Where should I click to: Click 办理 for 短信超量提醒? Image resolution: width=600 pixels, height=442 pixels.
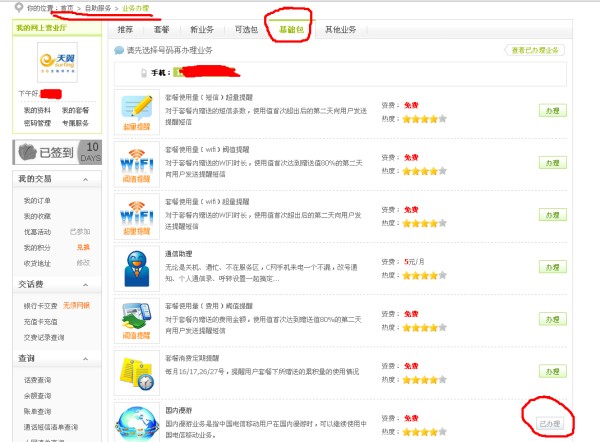click(x=553, y=111)
